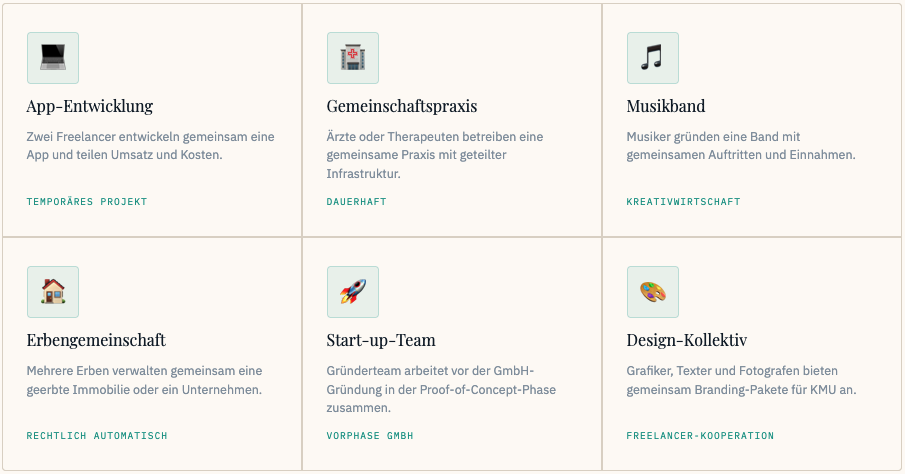The width and height of the screenshot is (905, 474).
Task: Open the Gemeinschaftspraxis heading
Action: [x=402, y=106]
